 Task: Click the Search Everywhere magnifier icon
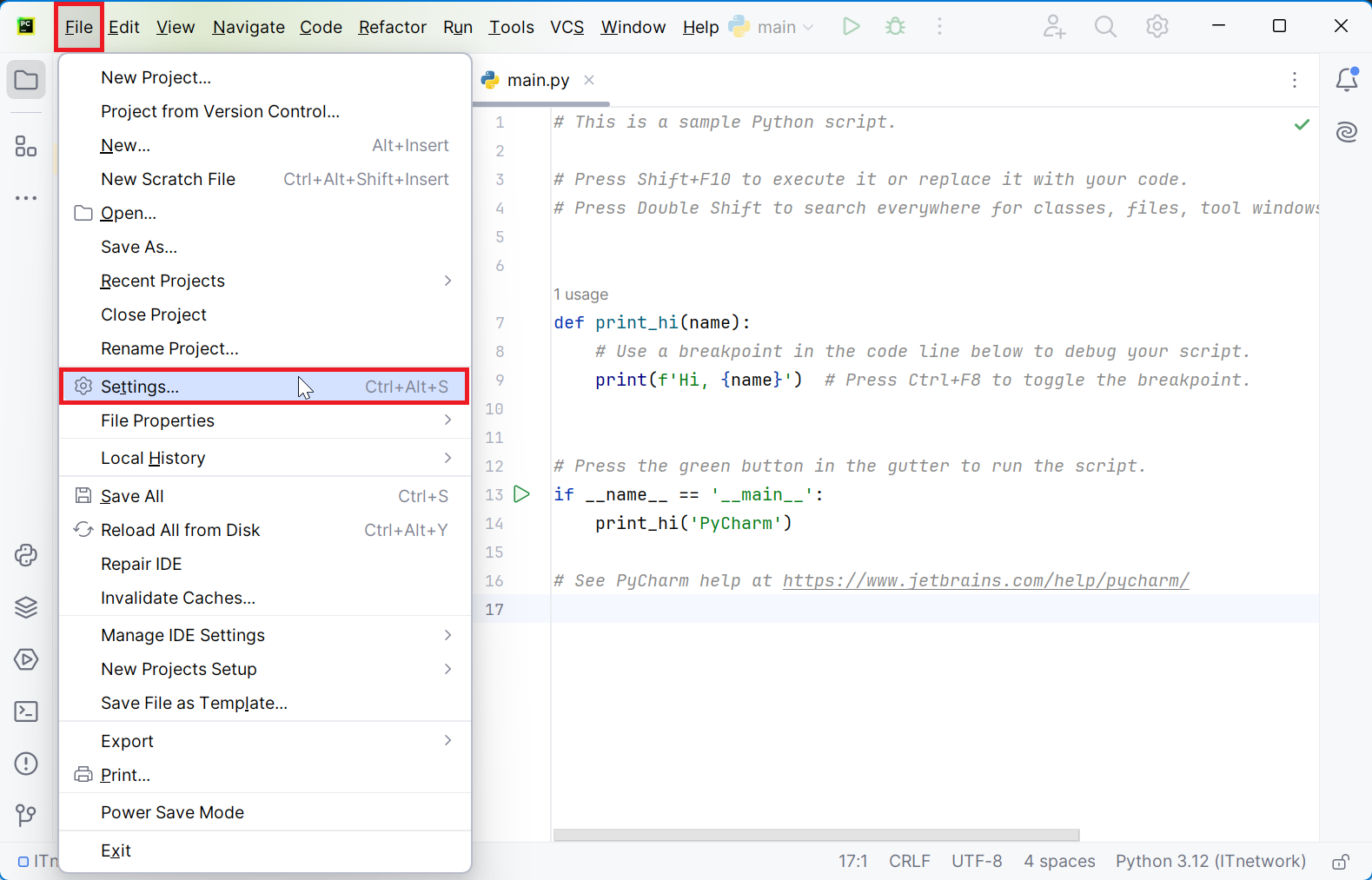(x=1105, y=27)
